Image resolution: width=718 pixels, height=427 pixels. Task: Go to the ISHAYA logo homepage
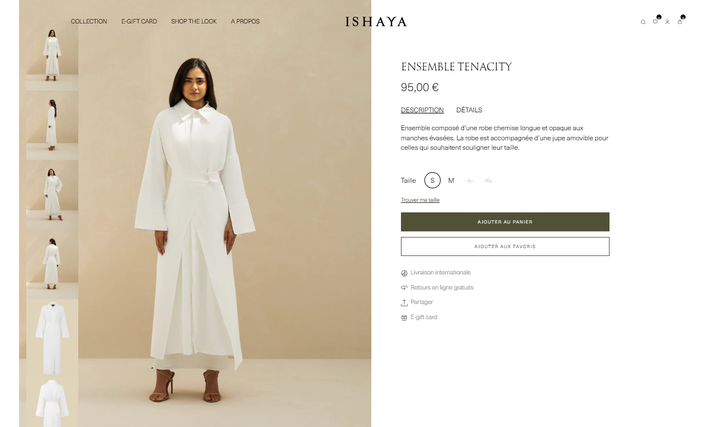pos(376,22)
